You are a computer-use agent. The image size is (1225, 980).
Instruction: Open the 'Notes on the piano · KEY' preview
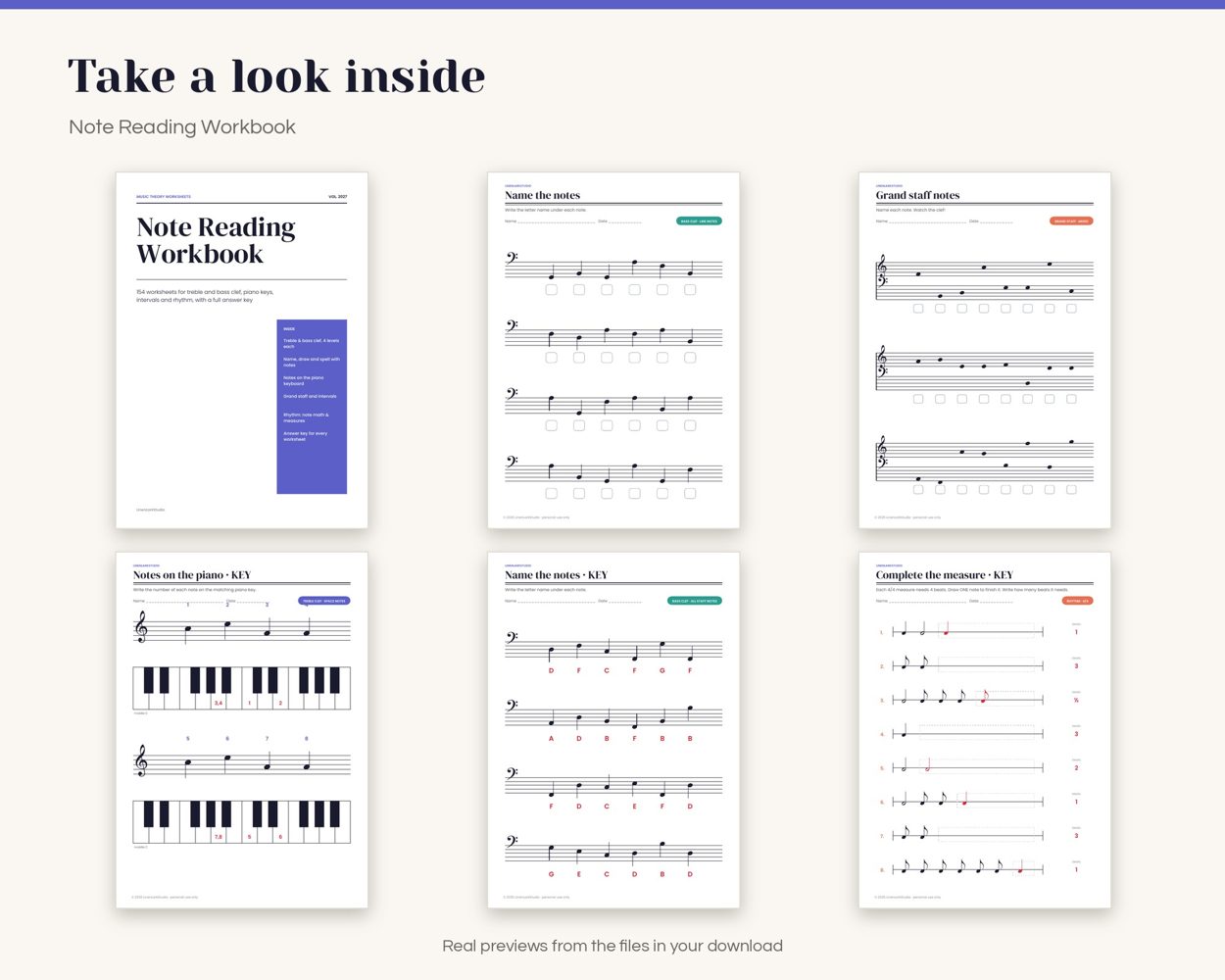[x=242, y=730]
